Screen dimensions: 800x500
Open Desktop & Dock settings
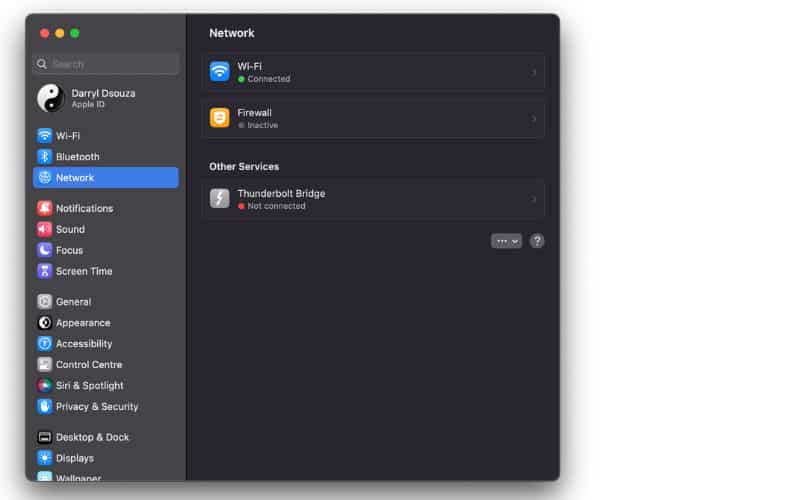(92, 437)
